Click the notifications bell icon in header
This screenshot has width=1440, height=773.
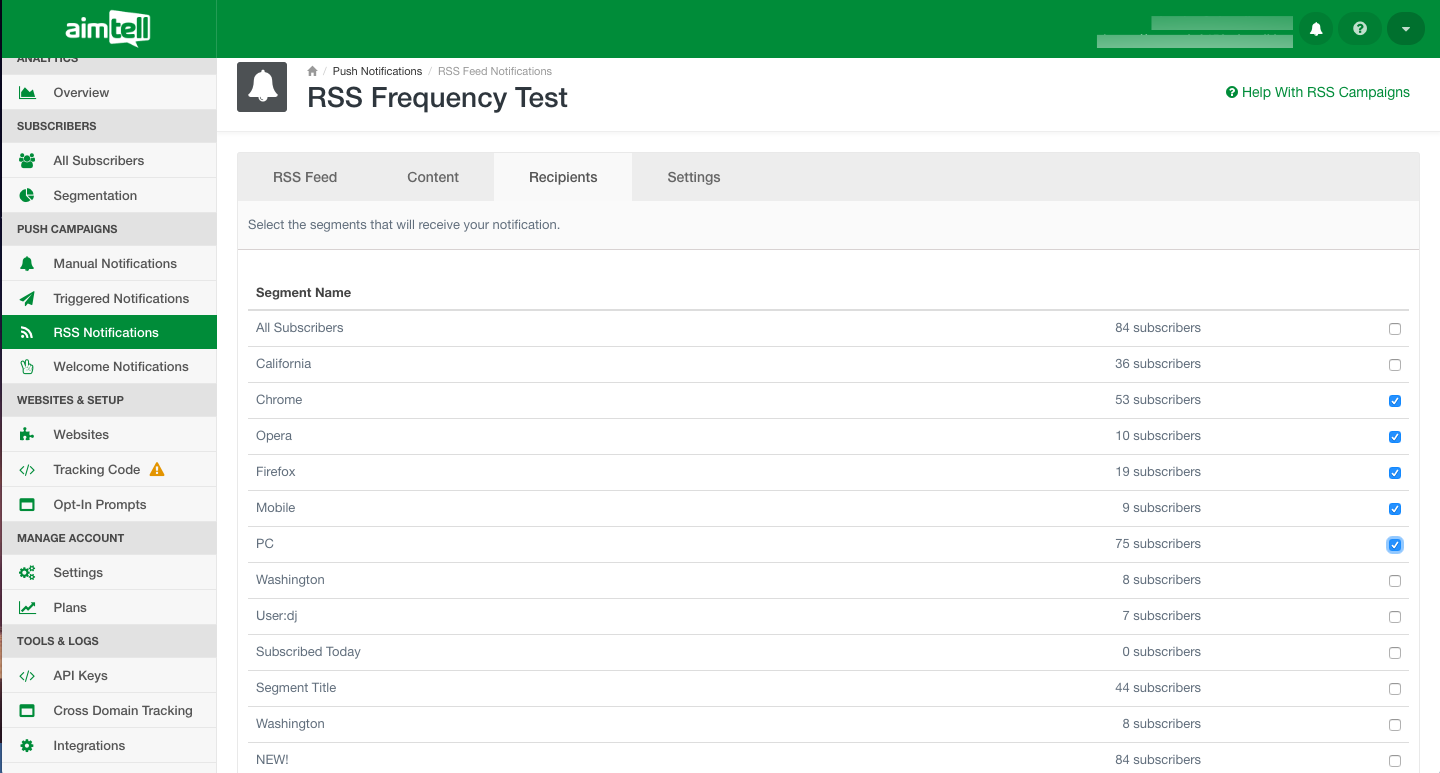[x=1316, y=29]
